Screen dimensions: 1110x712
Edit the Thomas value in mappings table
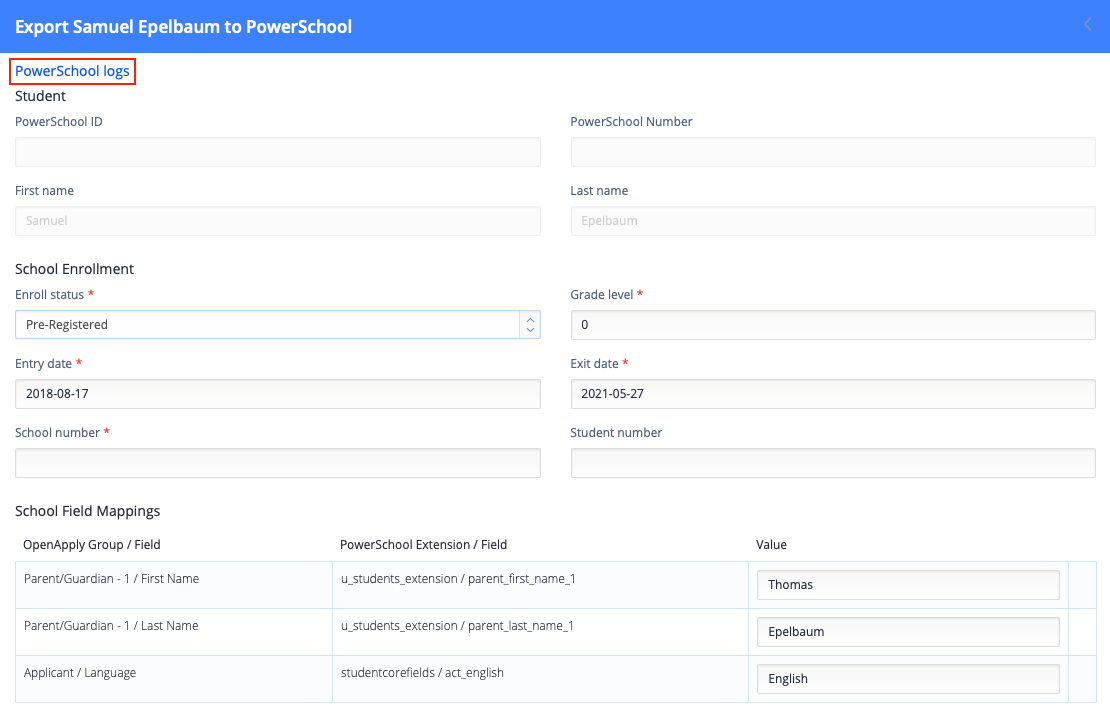pyautogui.click(x=908, y=585)
